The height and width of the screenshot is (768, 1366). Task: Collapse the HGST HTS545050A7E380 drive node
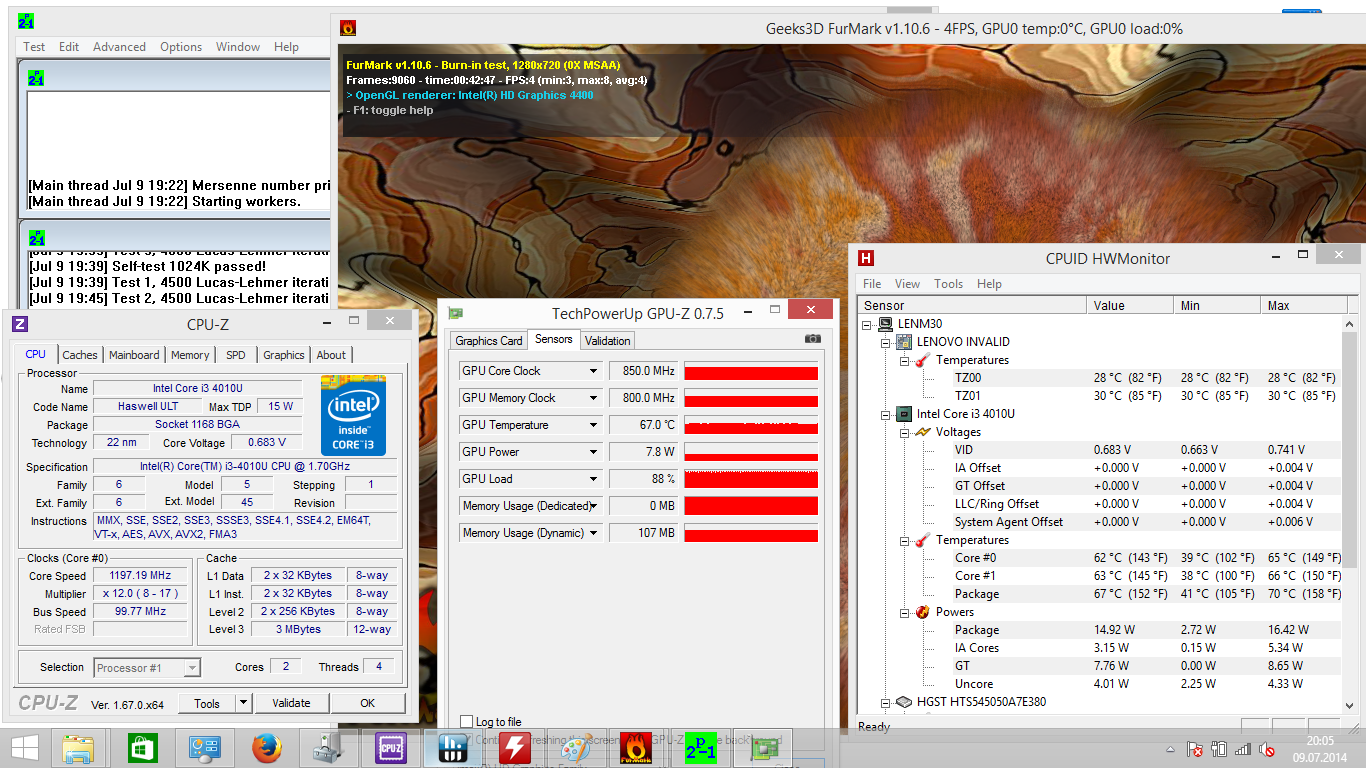point(887,702)
